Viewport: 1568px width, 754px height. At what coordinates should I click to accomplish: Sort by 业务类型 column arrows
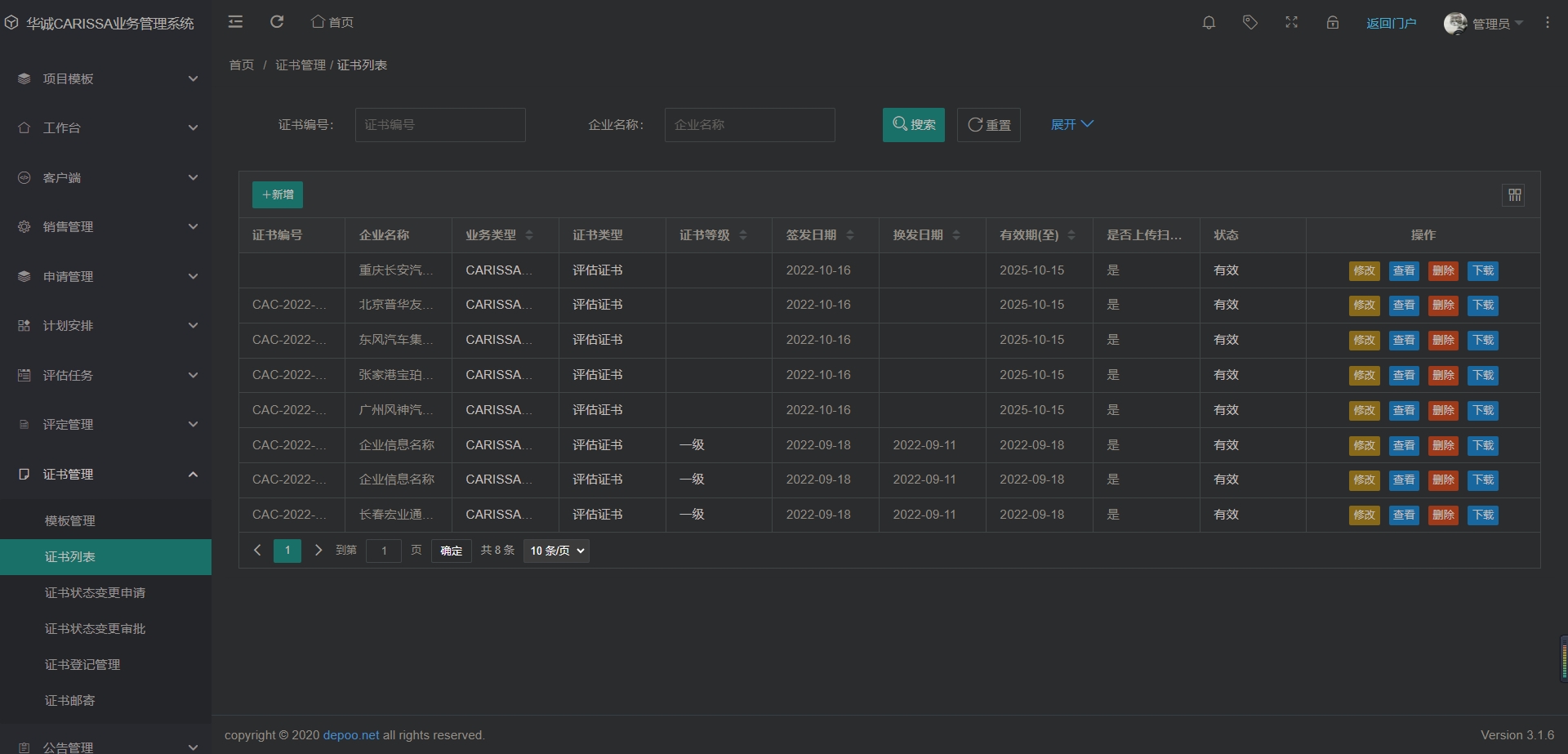[x=529, y=235]
